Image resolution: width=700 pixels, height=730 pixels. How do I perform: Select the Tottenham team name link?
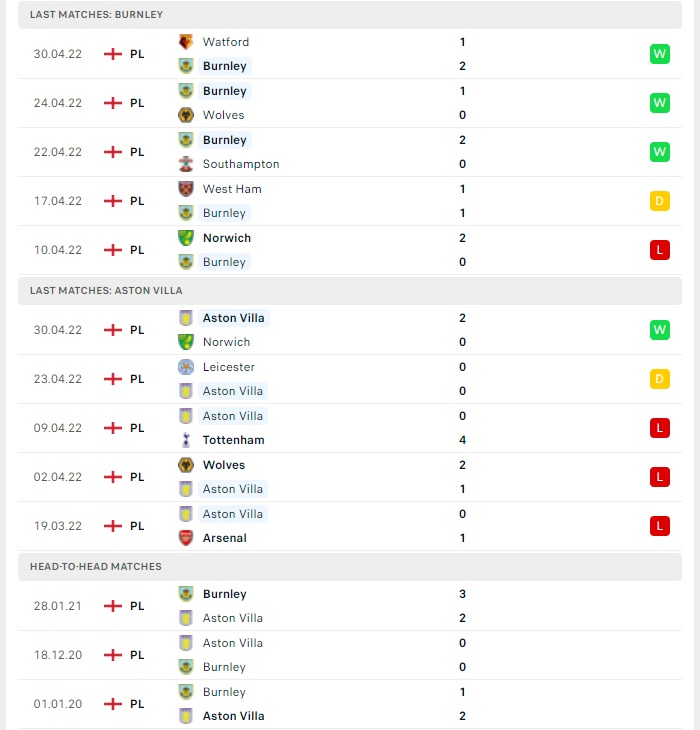[x=234, y=440]
